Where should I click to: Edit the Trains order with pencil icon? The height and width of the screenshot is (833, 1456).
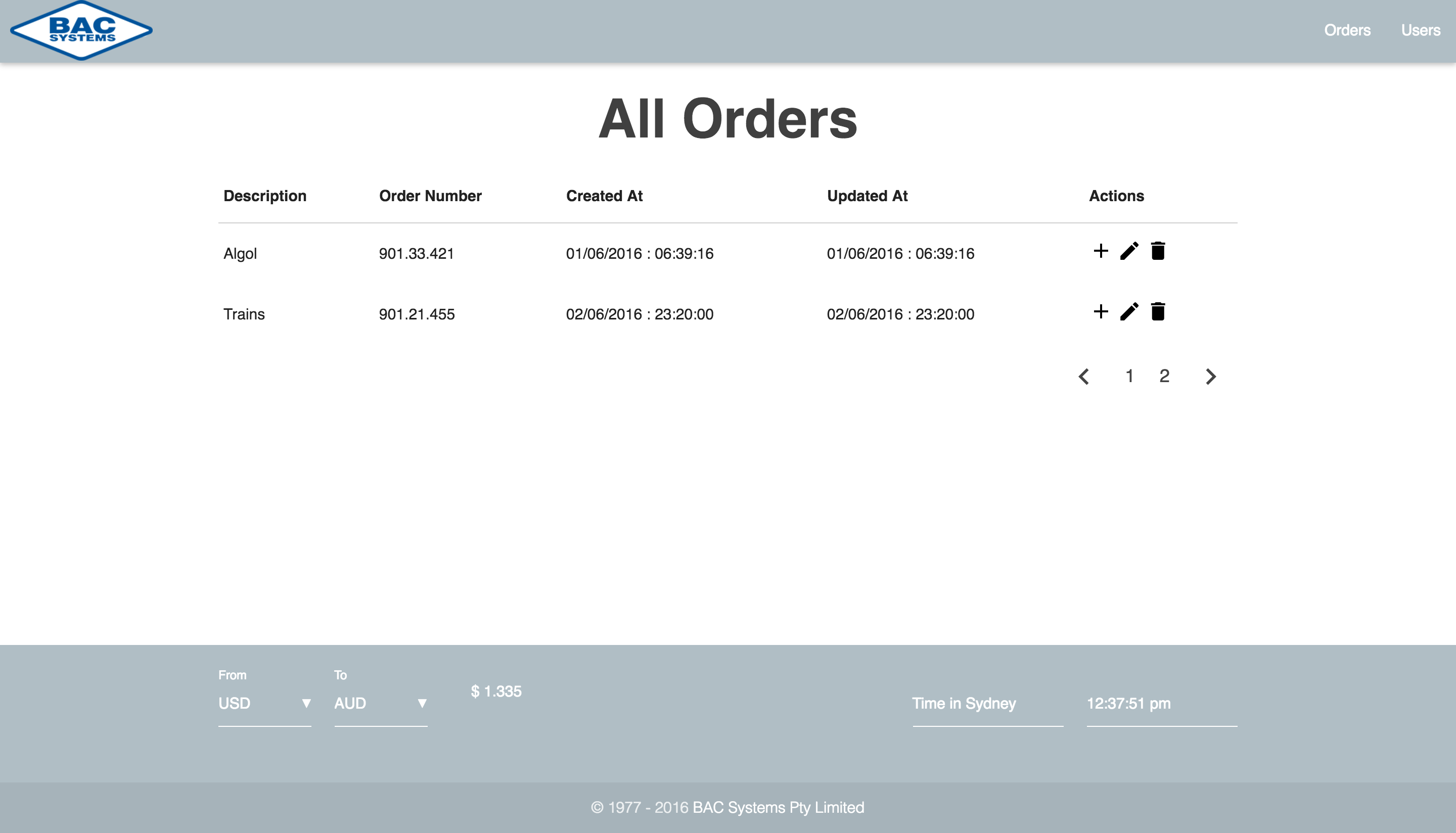tap(1129, 312)
